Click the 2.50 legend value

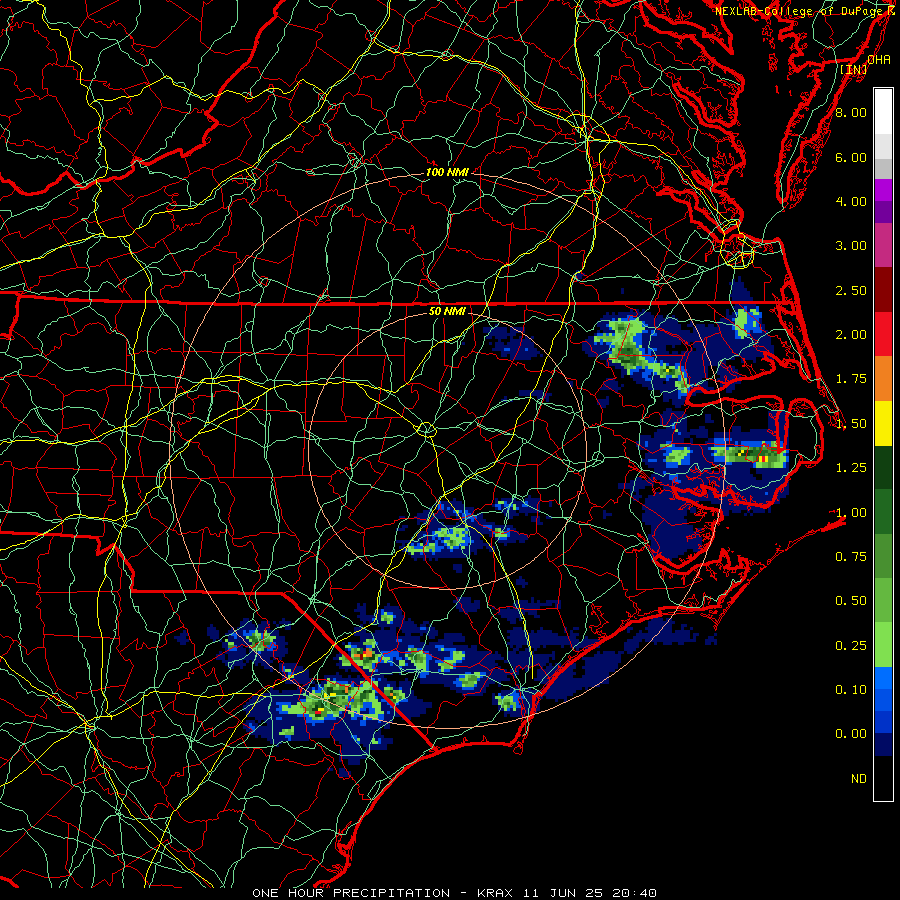point(851,290)
